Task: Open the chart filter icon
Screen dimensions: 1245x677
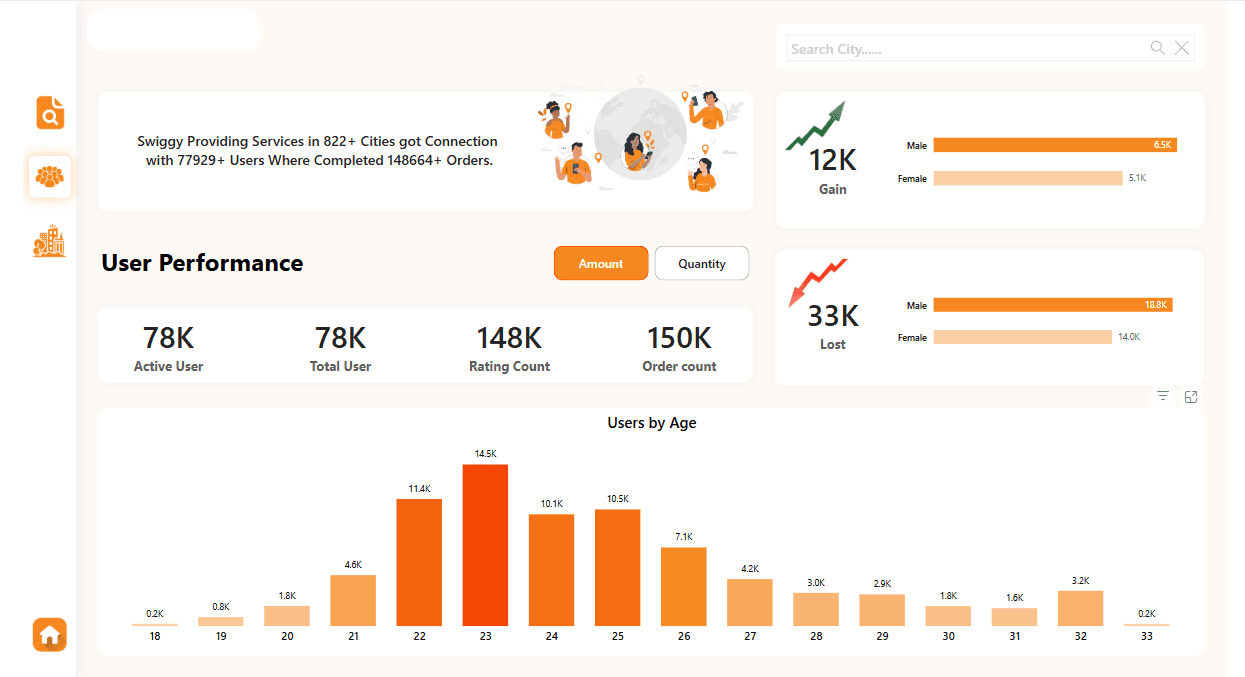Action: (1163, 397)
